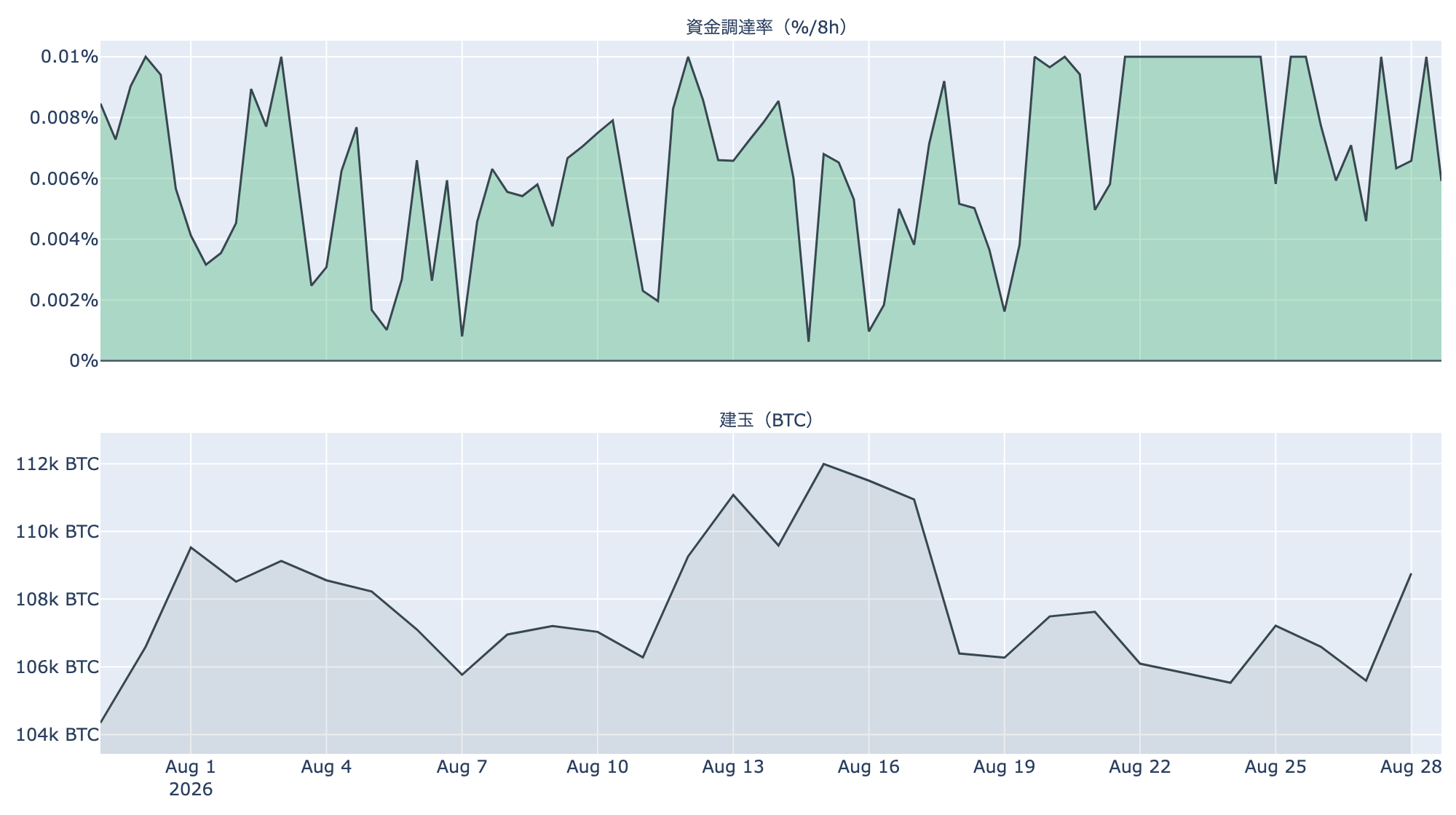Click the 108k BTC axis label

pos(58,600)
